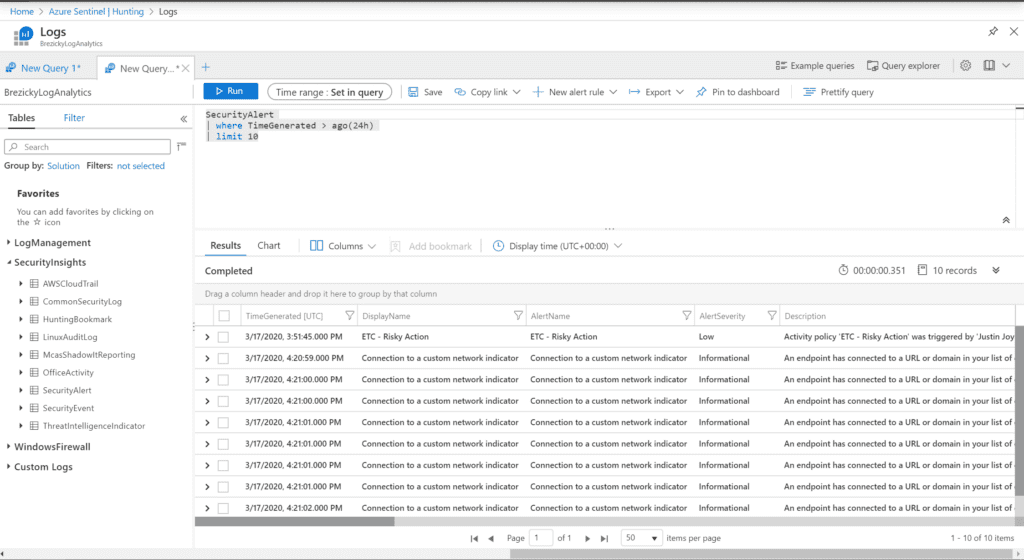Go to first results page
Viewport: 1024px width, 560px height.
pyautogui.click(x=474, y=538)
